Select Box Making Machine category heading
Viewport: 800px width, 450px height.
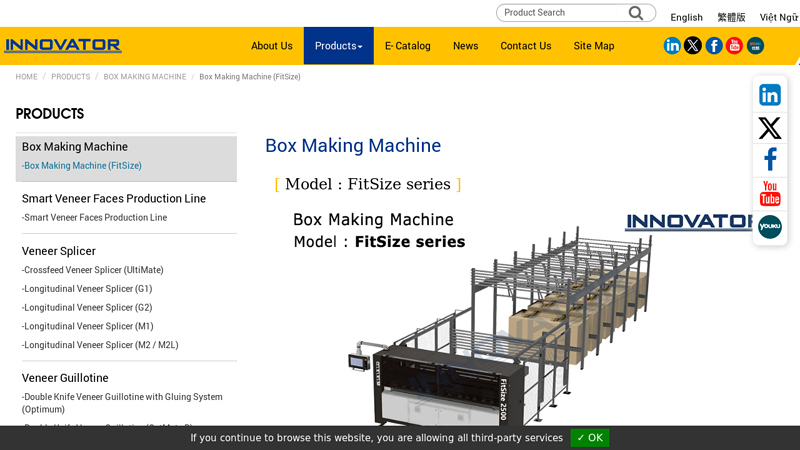pyautogui.click(x=75, y=147)
